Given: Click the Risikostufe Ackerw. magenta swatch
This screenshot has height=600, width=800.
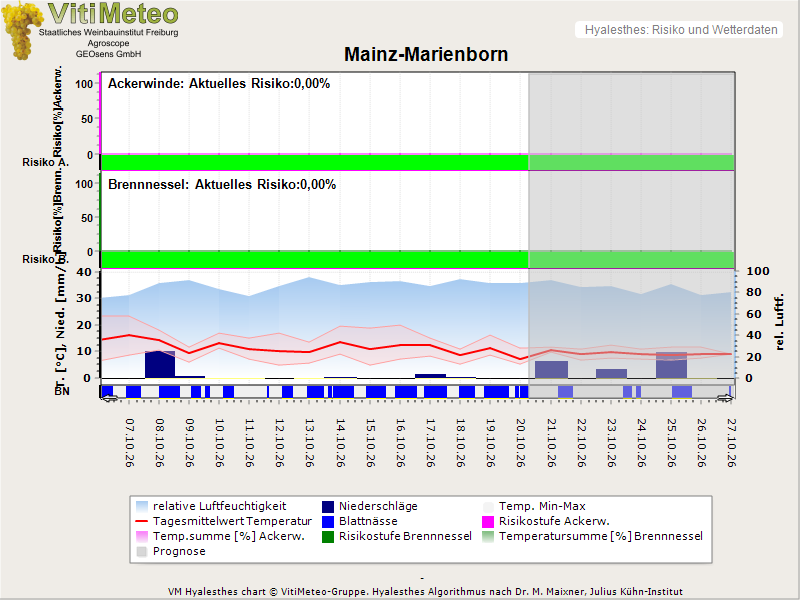Looking at the screenshot, I should tap(488, 521).
